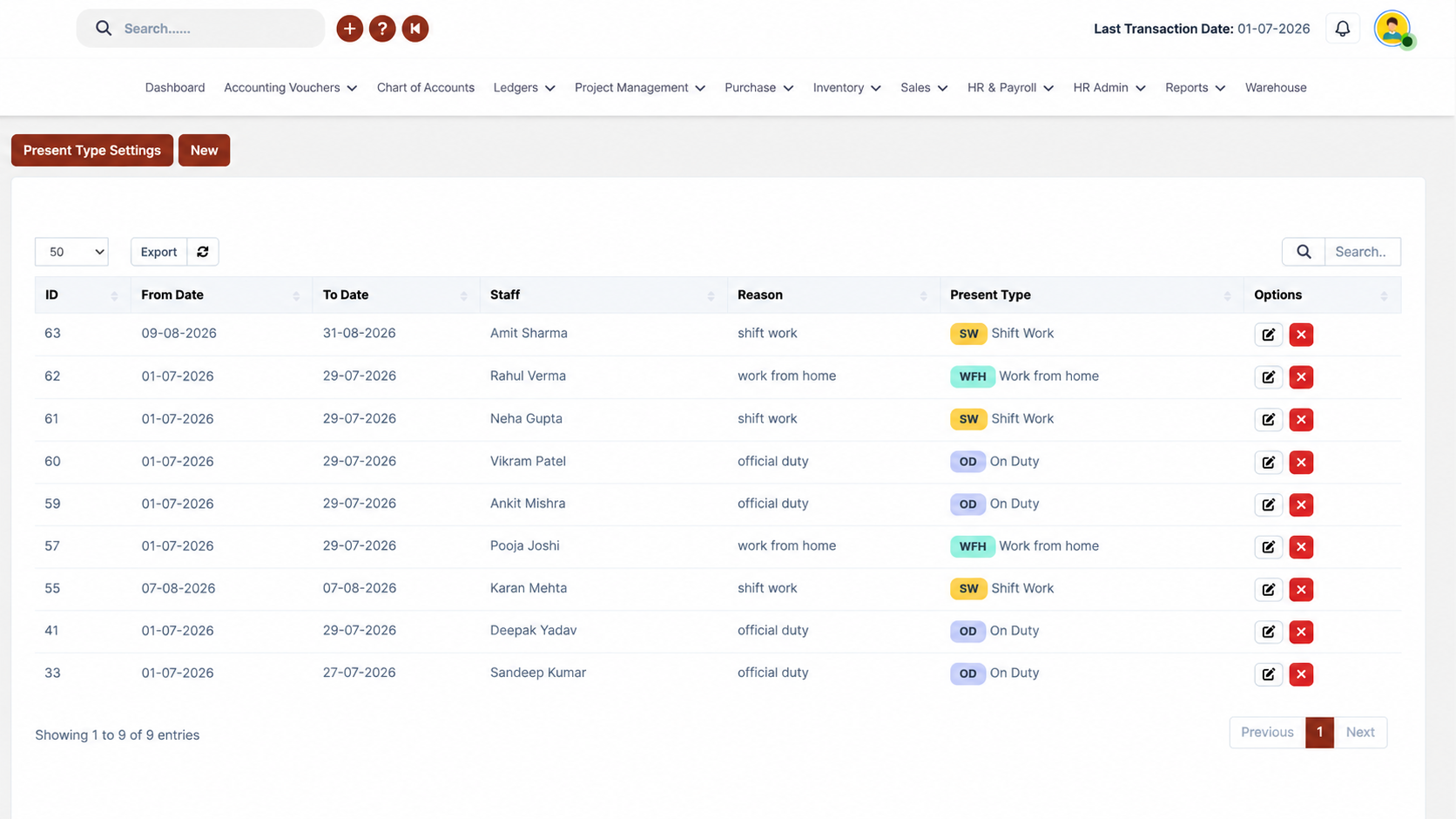The image size is (1456, 819).
Task: Expand the Accounting Vouchers menu
Action: (x=290, y=88)
